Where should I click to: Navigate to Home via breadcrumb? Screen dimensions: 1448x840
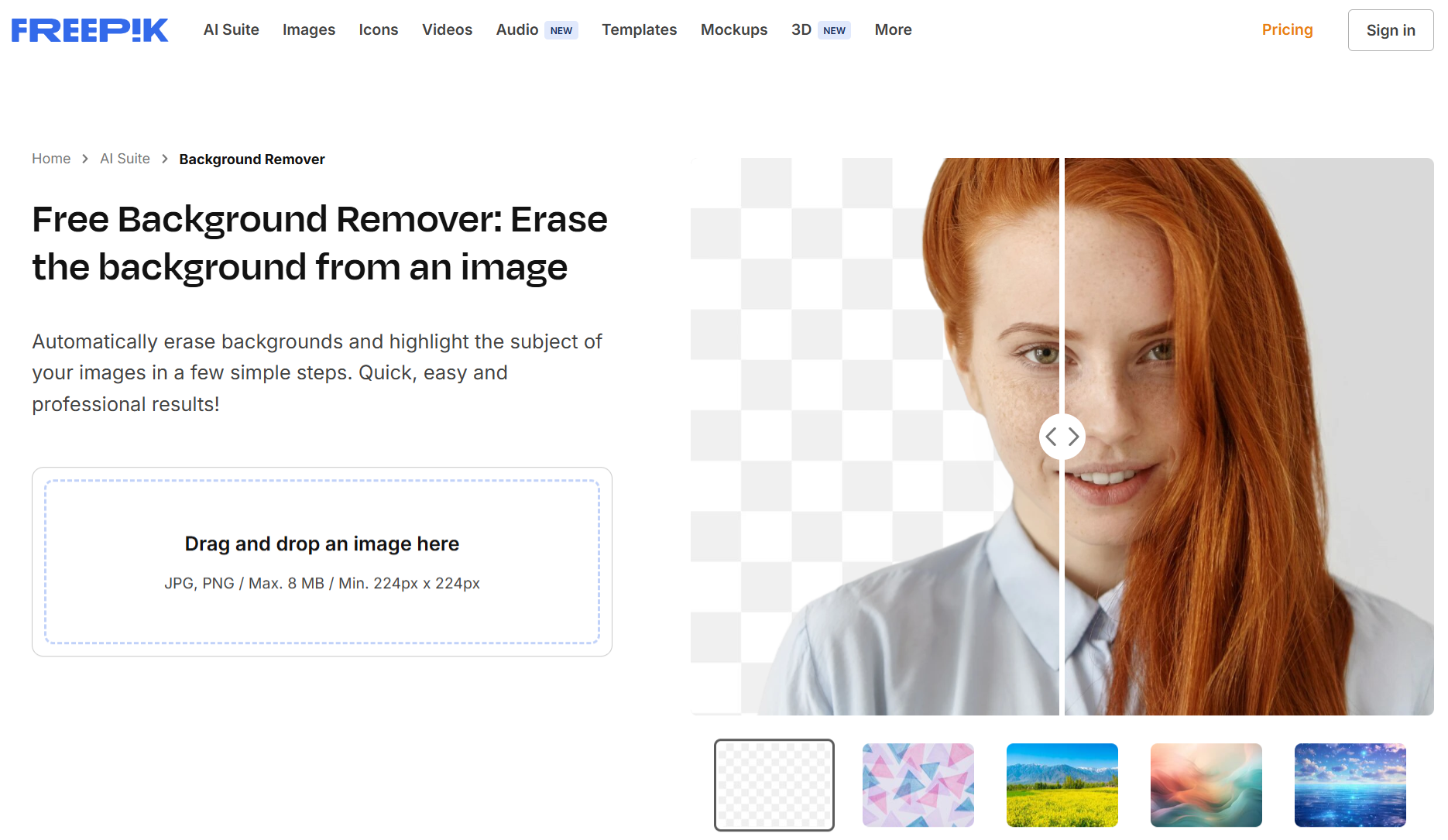(x=51, y=159)
